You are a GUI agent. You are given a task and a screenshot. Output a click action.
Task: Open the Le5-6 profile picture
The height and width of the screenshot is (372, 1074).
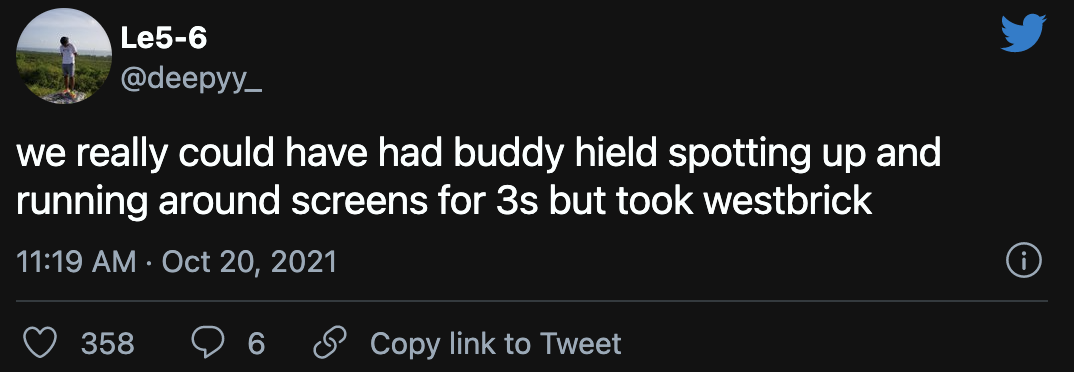64,56
